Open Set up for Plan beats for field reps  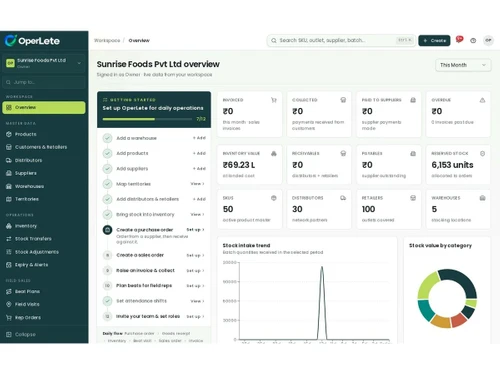coord(195,286)
